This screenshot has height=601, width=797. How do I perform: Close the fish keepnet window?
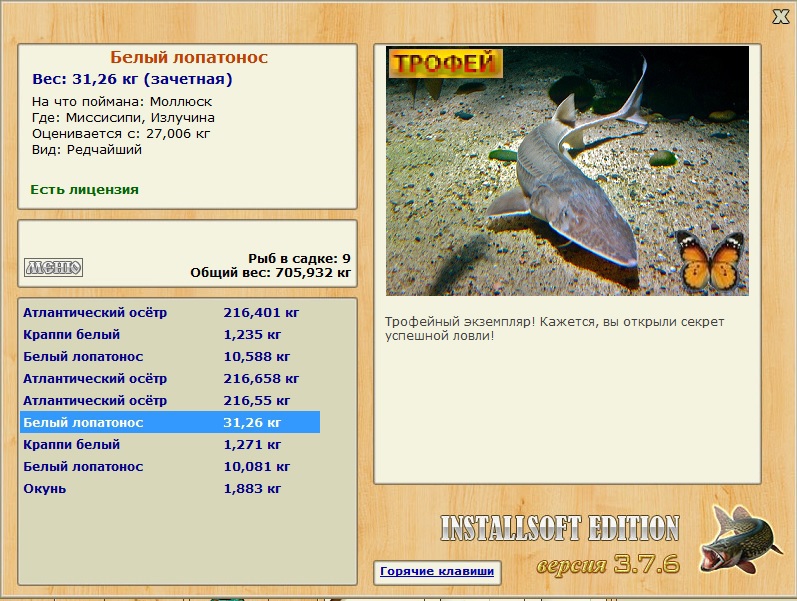coord(781,16)
